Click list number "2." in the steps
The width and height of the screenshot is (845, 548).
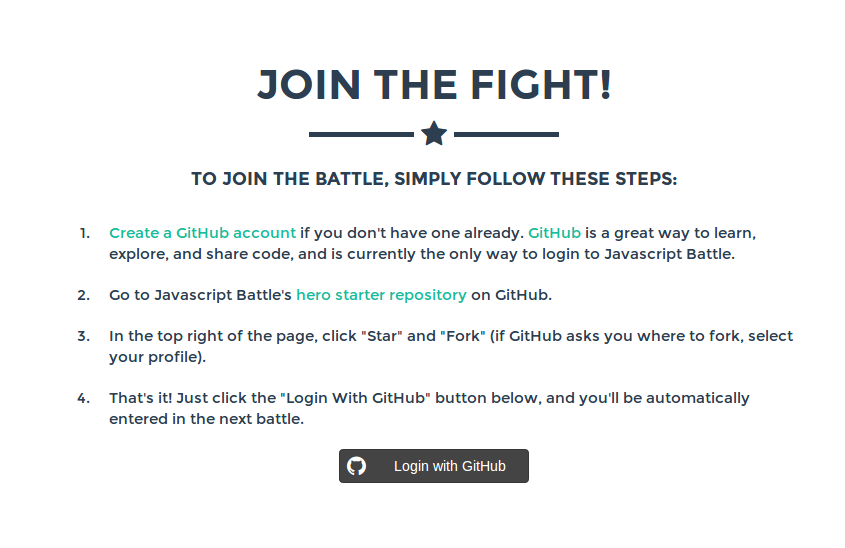[84, 295]
